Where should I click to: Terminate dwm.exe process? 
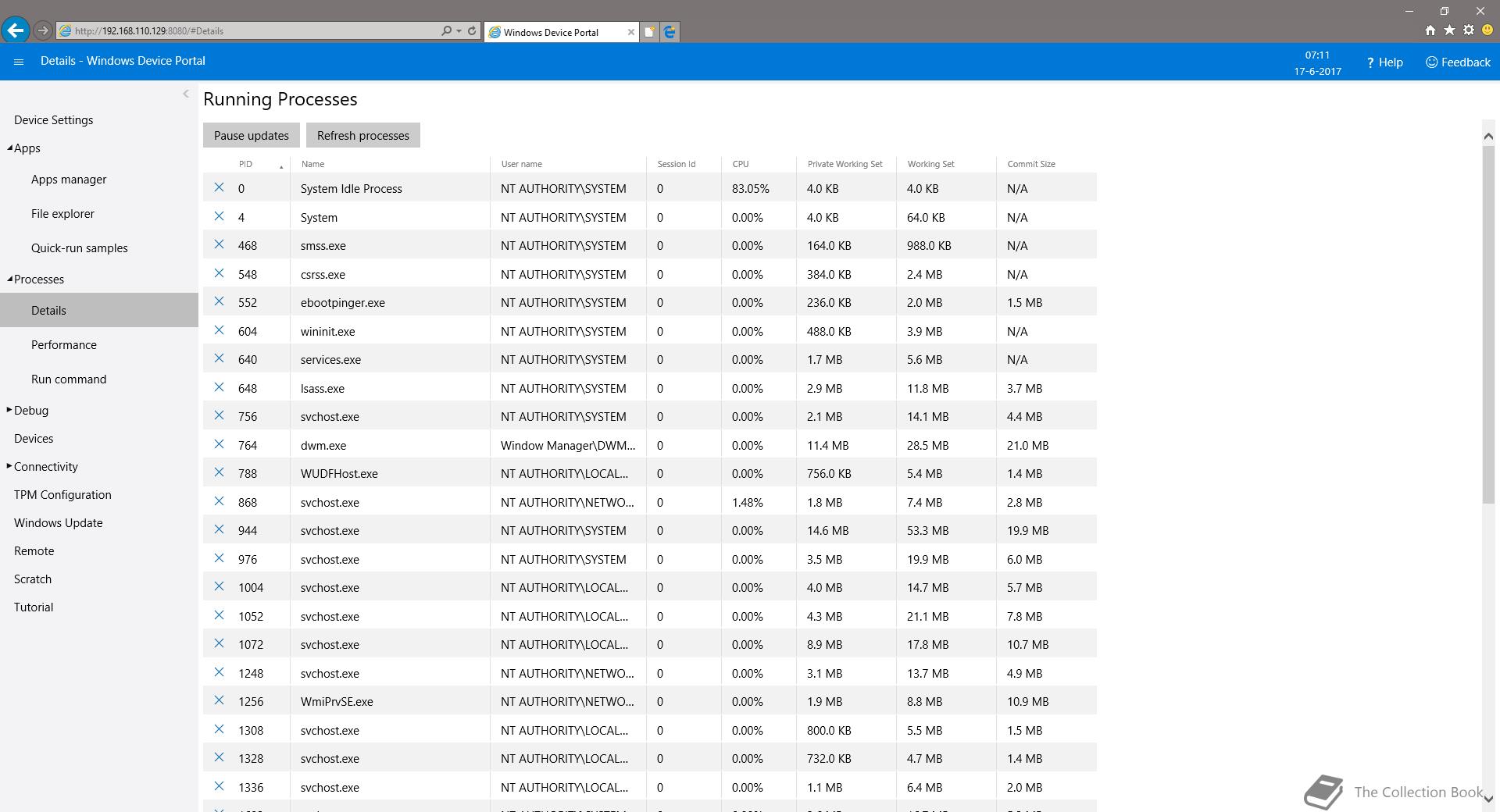(220, 444)
